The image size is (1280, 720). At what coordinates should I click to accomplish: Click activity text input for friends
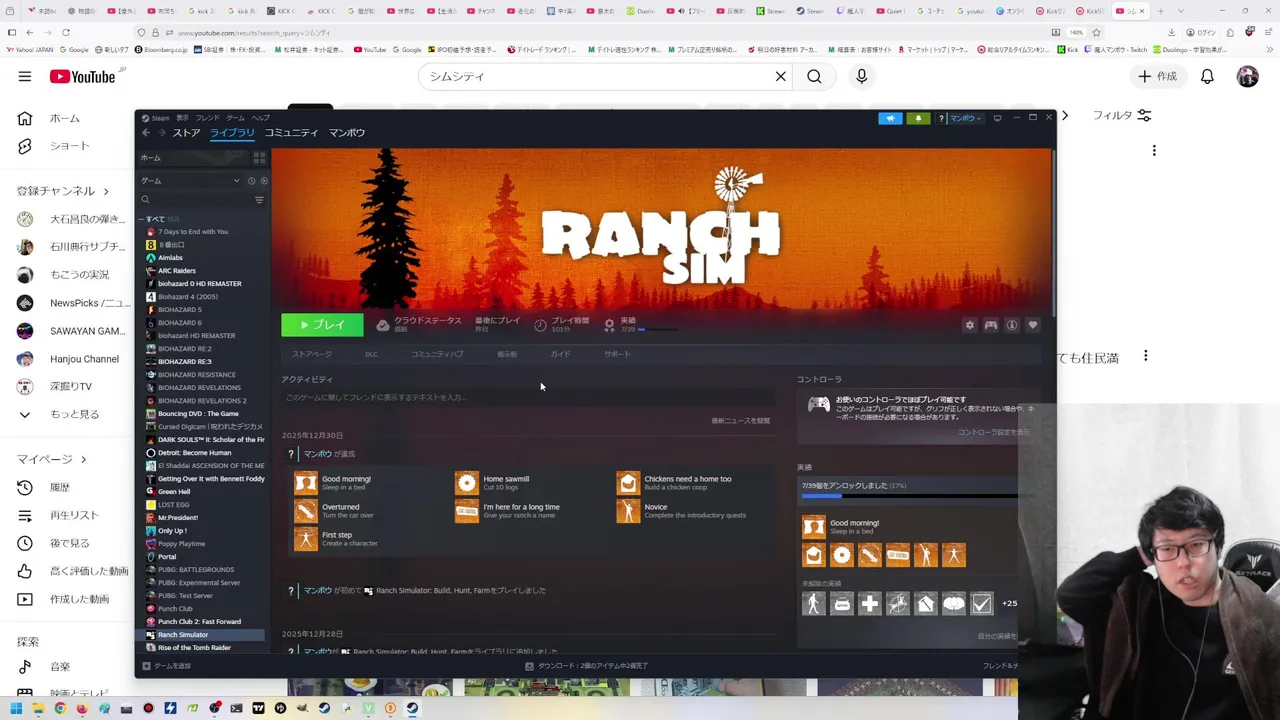pos(528,398)
